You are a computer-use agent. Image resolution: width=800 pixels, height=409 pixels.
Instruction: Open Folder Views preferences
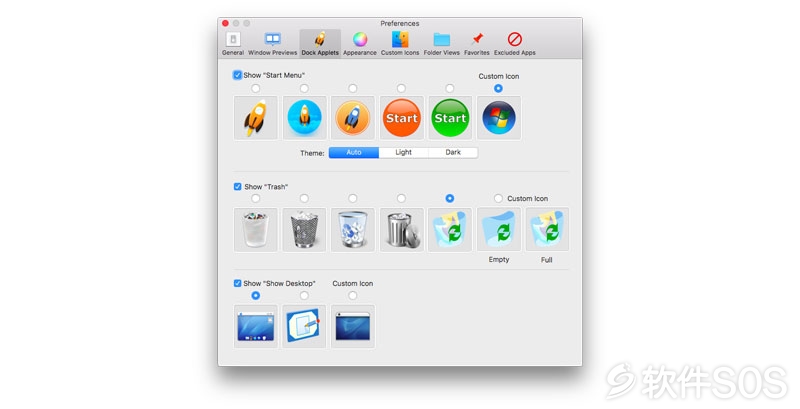(441, 43)
